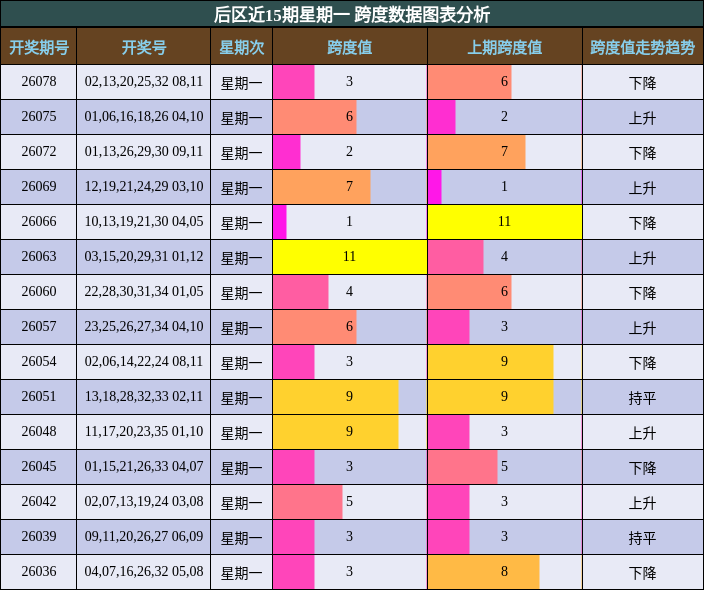Click span value 2 in row 26072
The image size is (704, 590).
(349, 151)
